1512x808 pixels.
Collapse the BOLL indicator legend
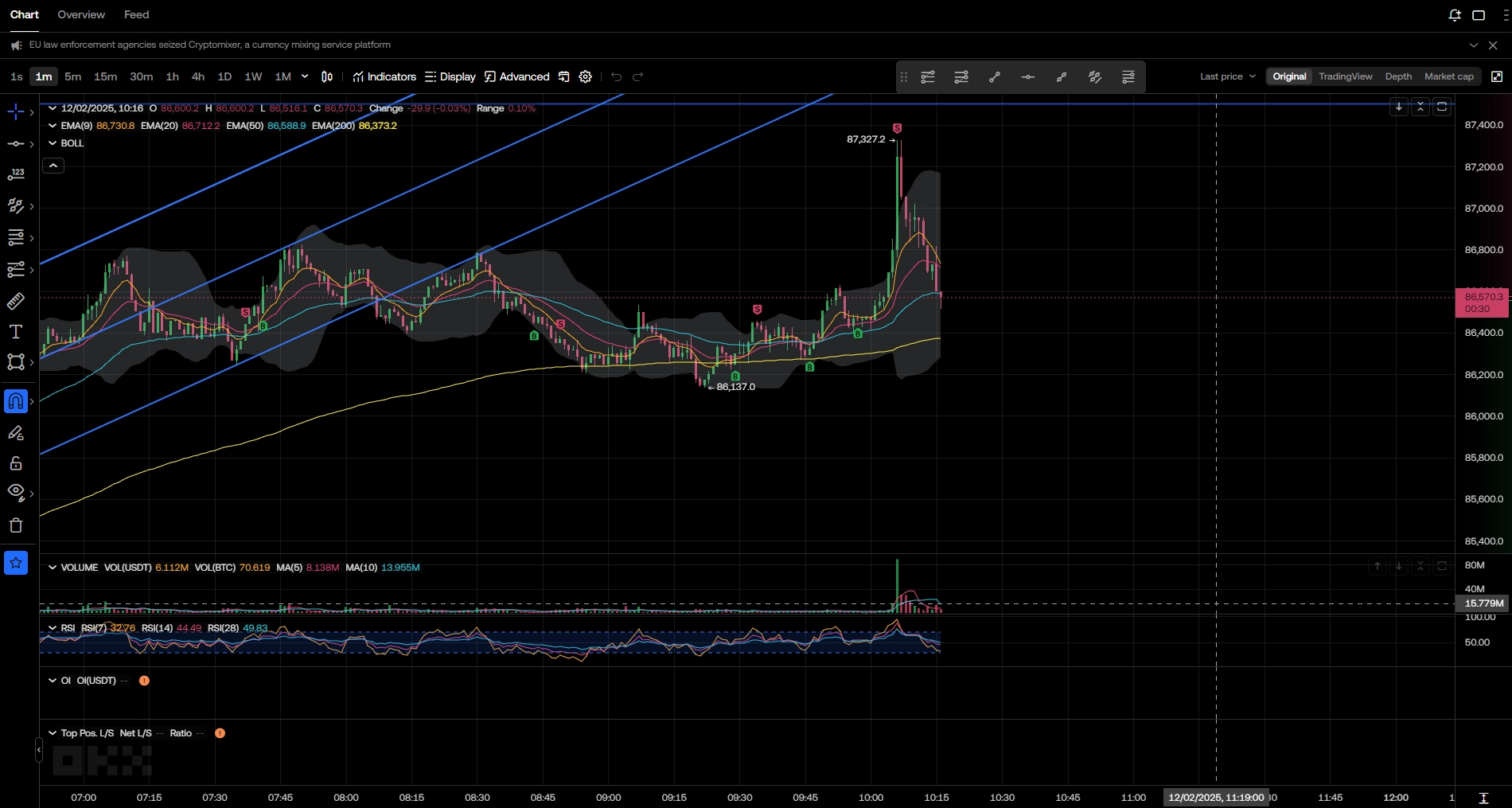pyautogui.click(x=53, y=143)
